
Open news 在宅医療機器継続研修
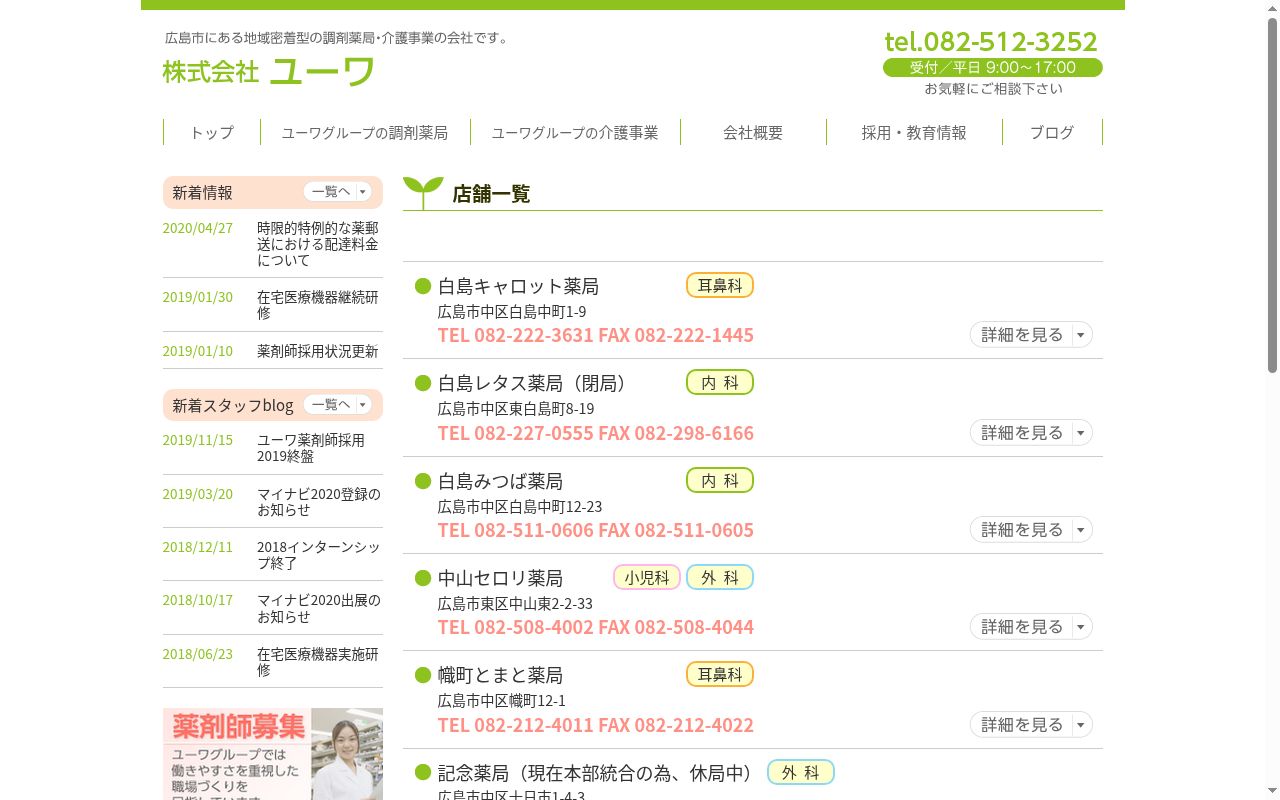318,305
